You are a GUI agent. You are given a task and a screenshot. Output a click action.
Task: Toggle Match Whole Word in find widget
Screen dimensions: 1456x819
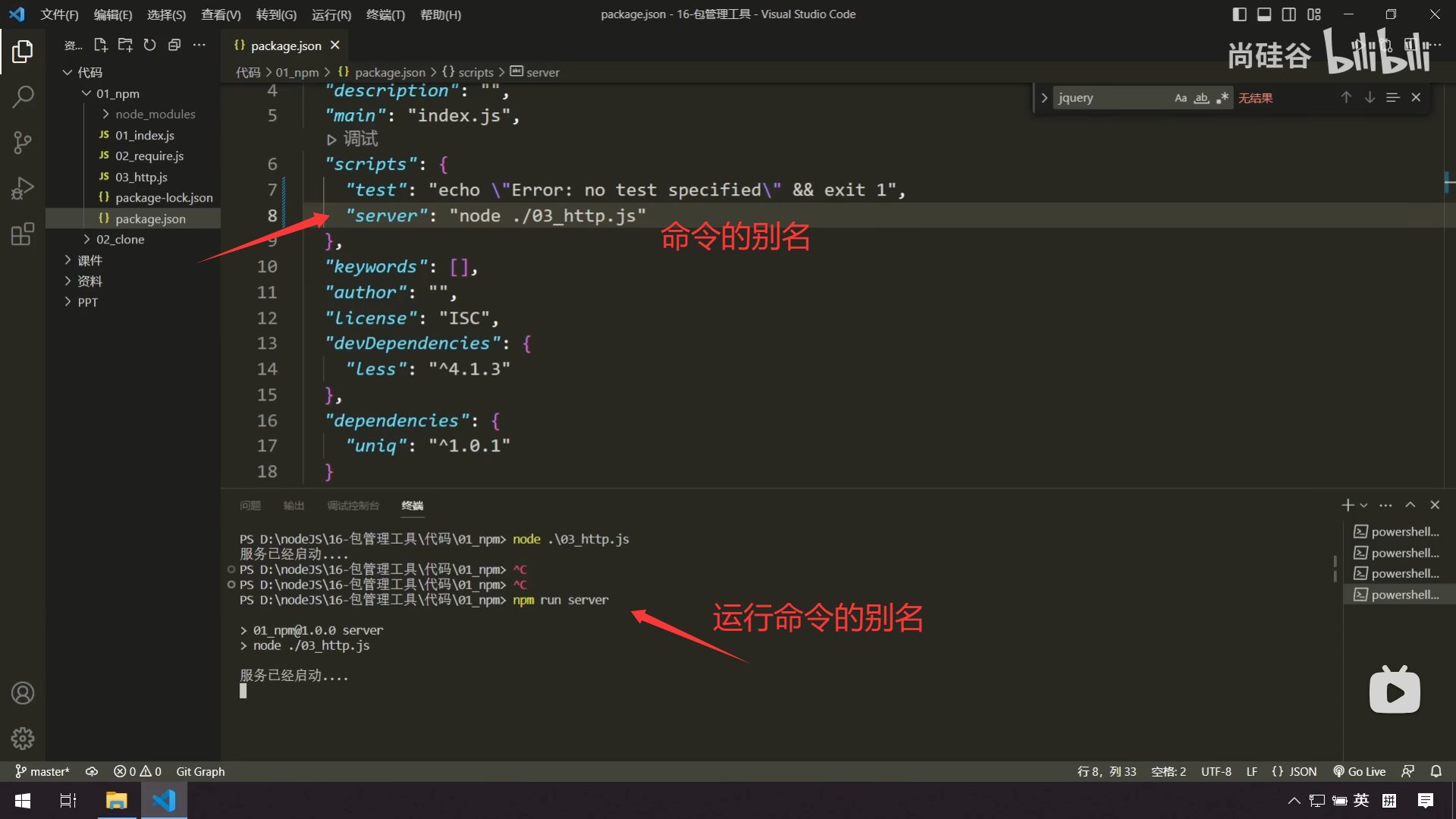pyautogui.click(x=1201, y=98)
